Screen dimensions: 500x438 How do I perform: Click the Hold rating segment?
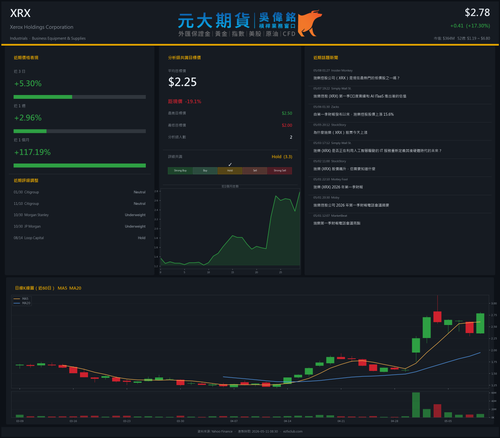pos(230,171)
